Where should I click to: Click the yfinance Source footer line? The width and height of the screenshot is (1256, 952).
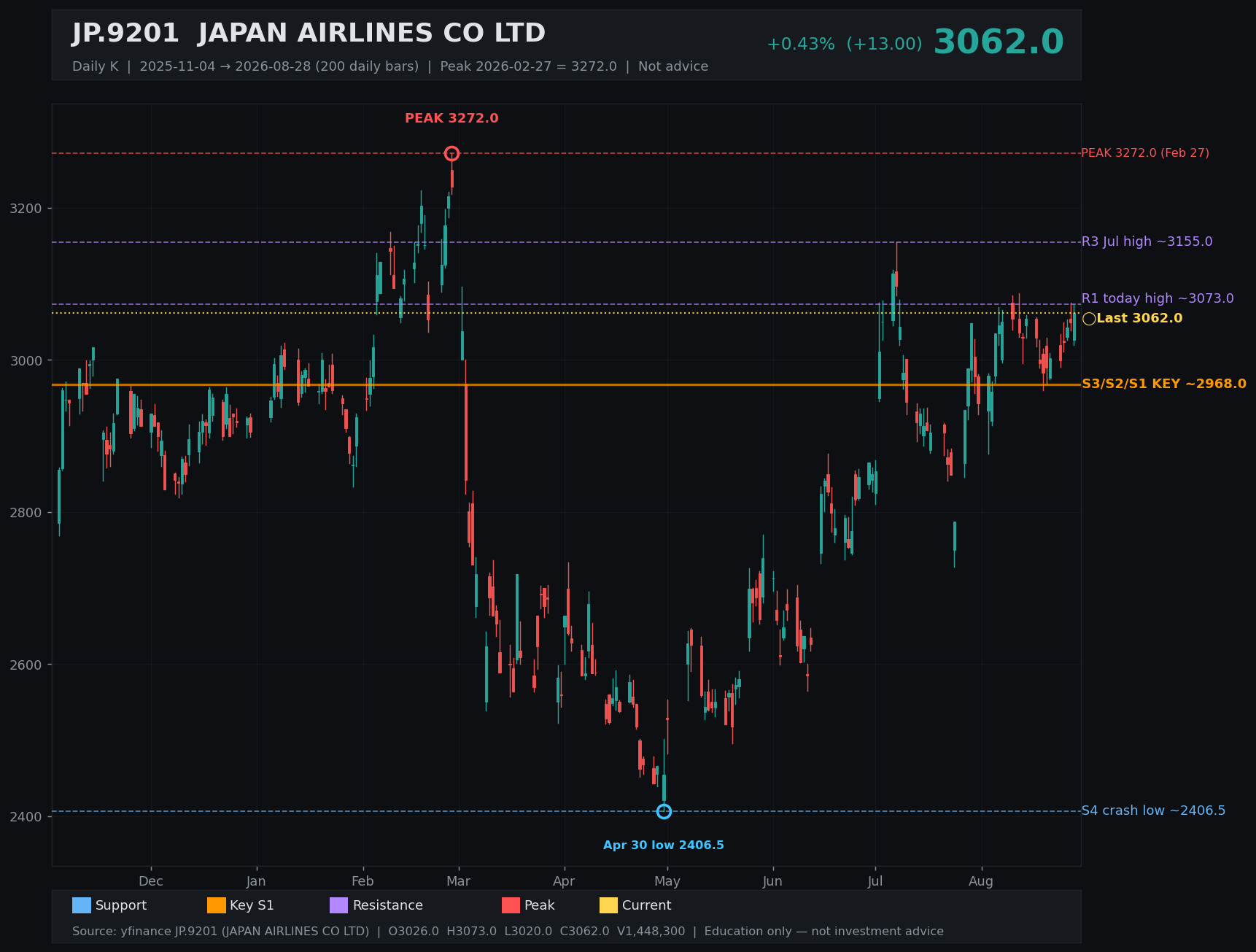(508, 932)
